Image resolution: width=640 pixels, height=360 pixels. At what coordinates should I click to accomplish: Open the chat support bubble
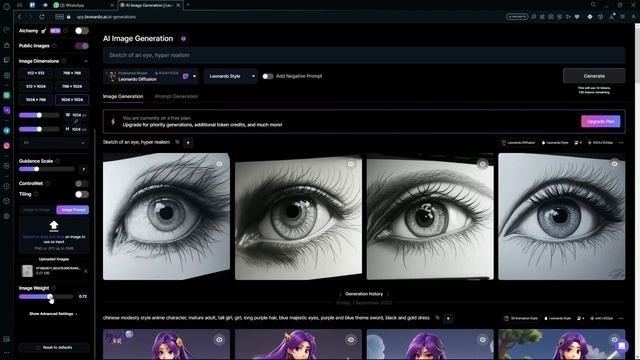[622, 346]
